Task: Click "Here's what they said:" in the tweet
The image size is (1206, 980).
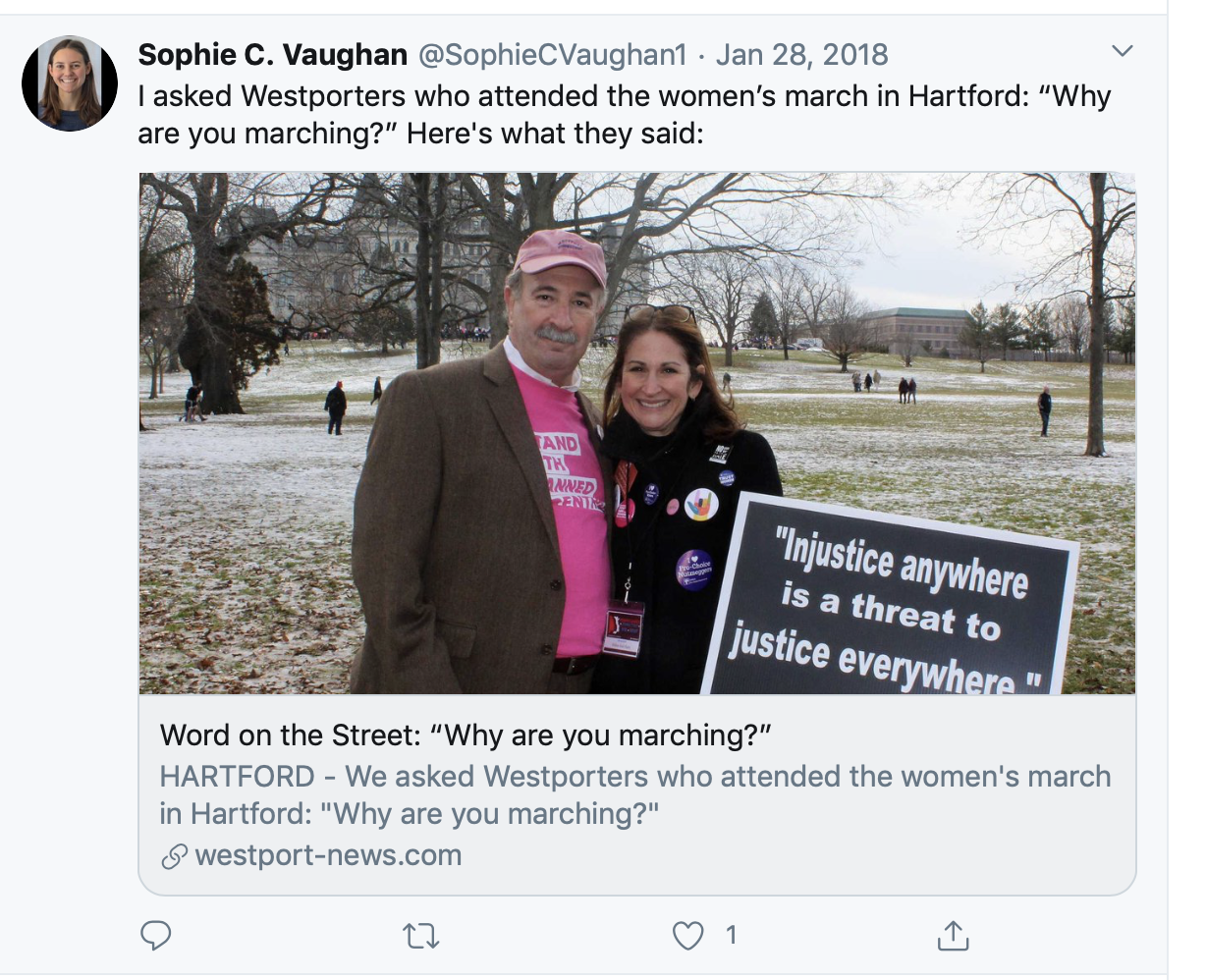Action: pos(555,133)
